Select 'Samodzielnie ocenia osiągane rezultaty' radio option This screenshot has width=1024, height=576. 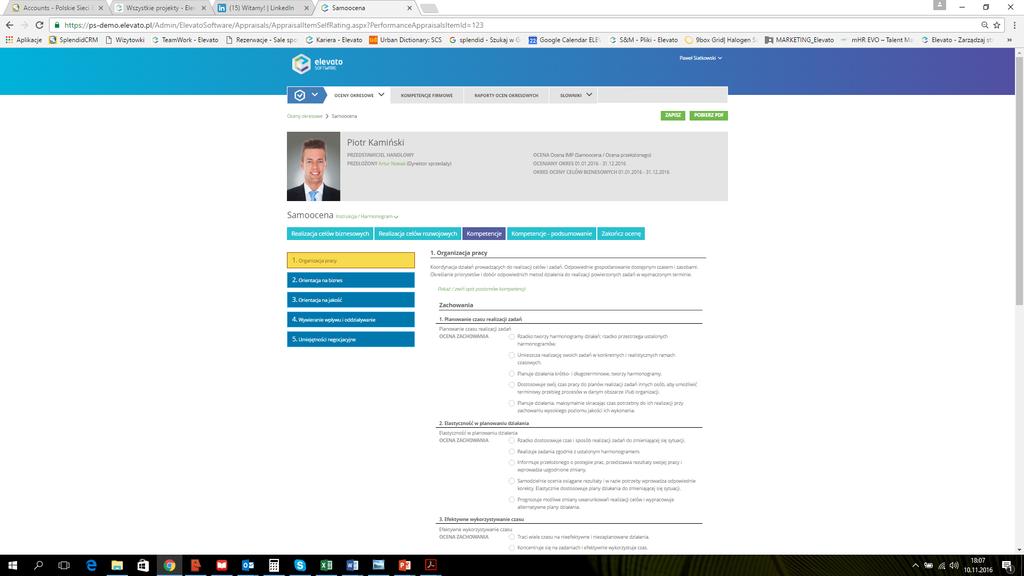click(512, 481)
